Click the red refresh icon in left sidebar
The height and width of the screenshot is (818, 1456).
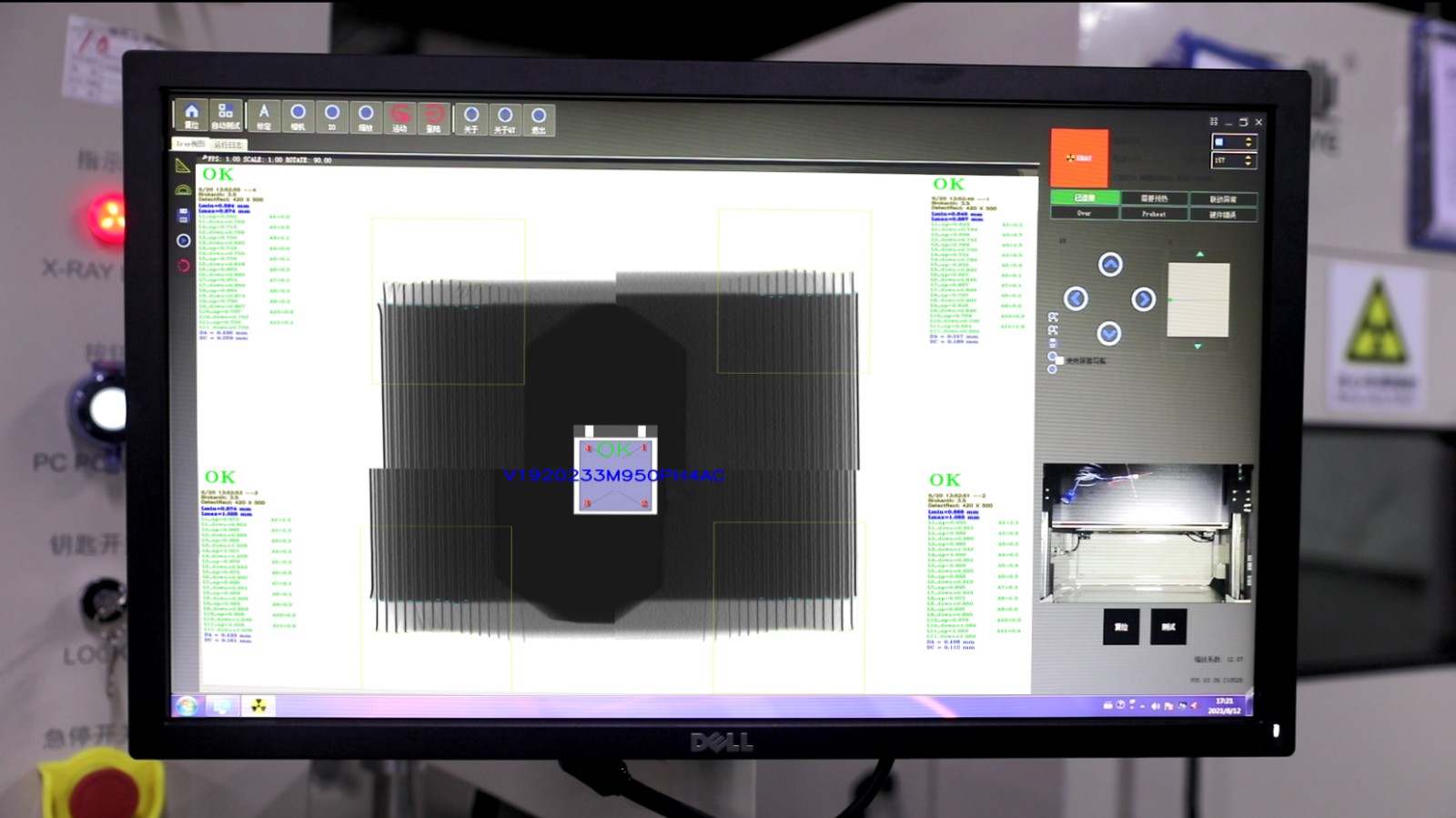point(183,266)
